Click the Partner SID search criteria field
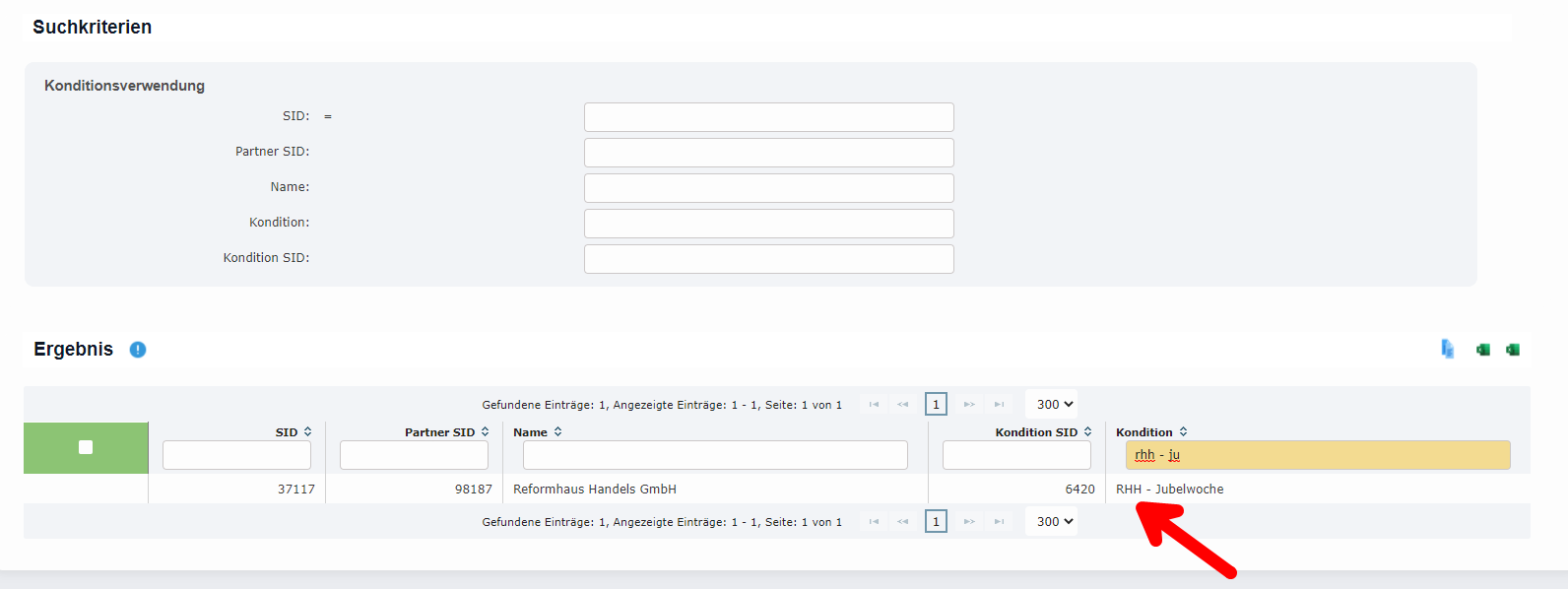 click(768, 153)
